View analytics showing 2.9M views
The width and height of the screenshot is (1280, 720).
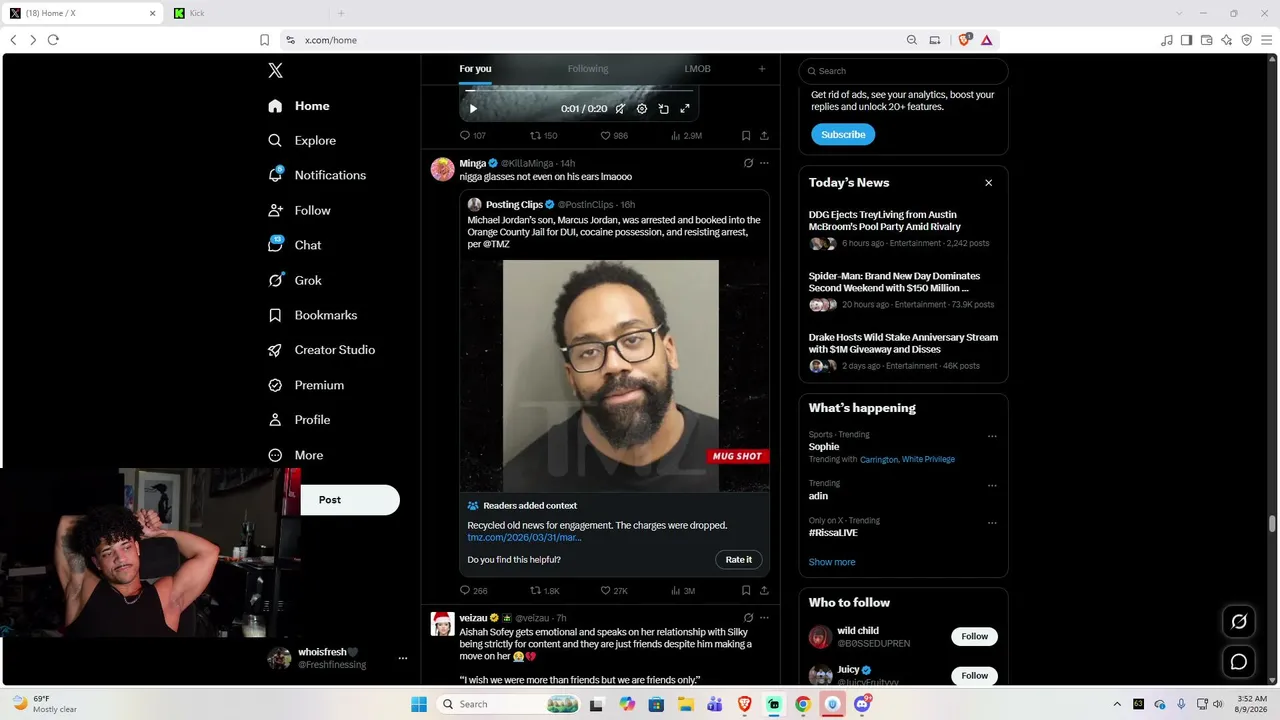[686, 136]
